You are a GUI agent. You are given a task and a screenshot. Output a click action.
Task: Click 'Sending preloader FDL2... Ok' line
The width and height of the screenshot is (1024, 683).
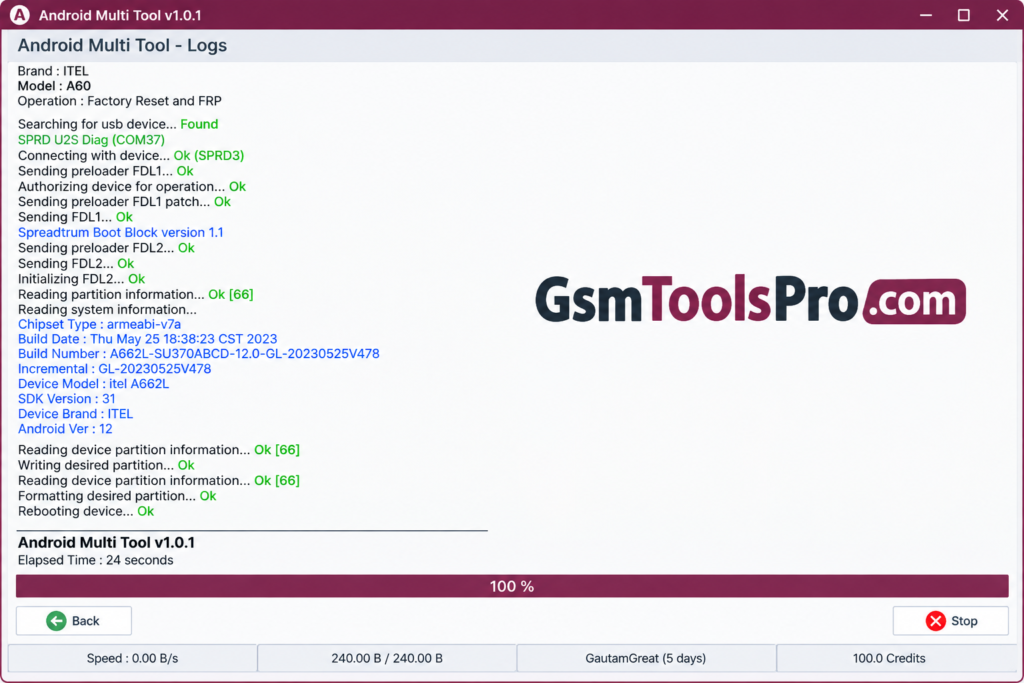click(x=106, y=248)
